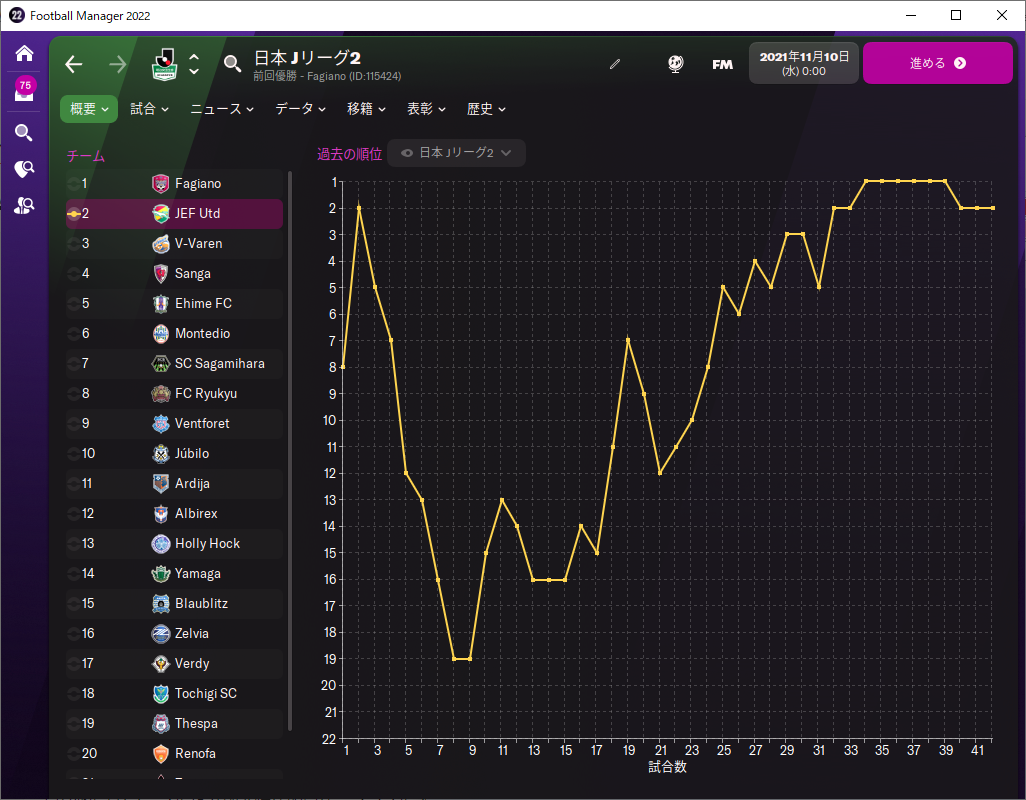
Task: Open the Zelvia team link
Action: coord(192,634)
